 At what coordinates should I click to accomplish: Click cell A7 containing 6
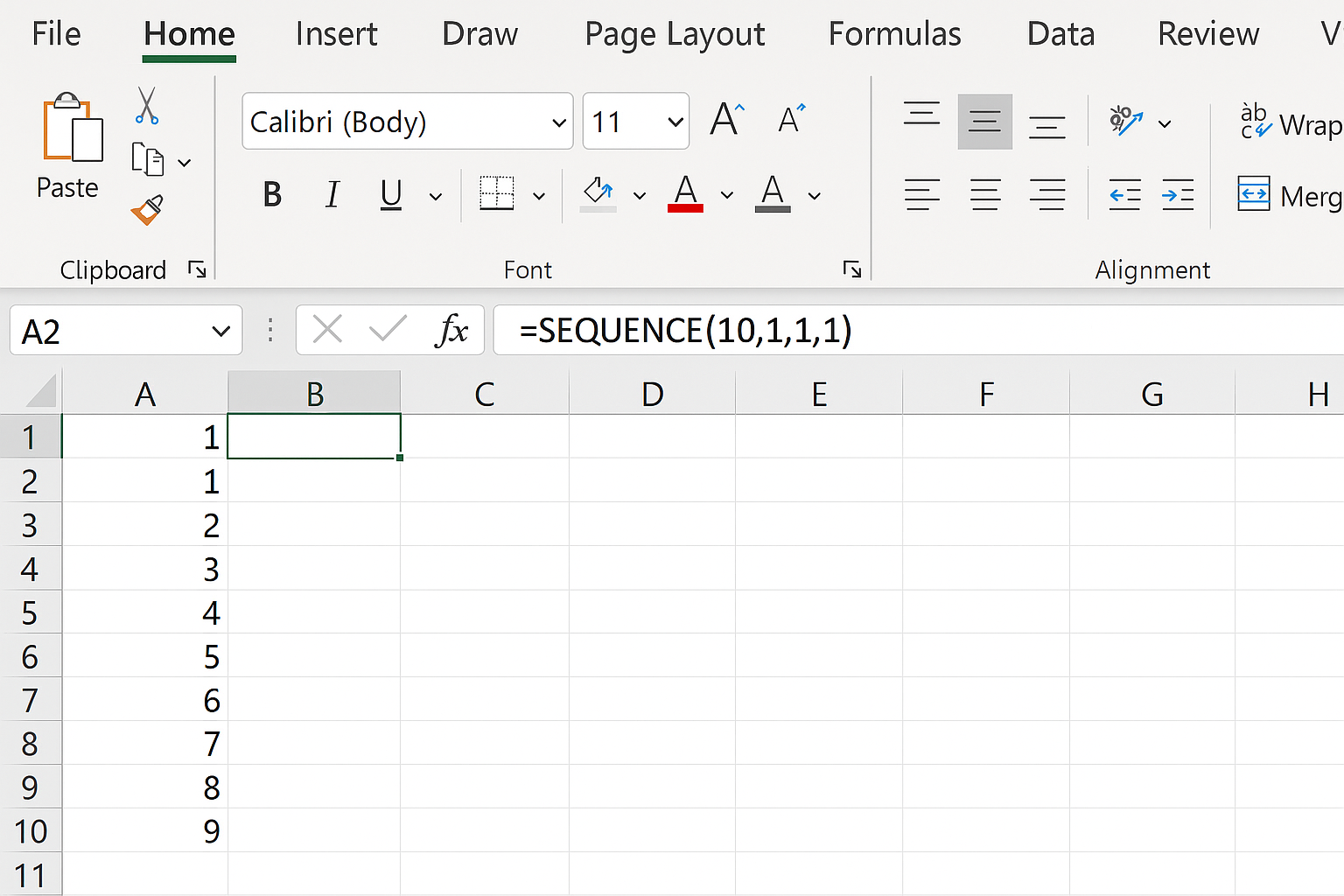pos(145,699)
